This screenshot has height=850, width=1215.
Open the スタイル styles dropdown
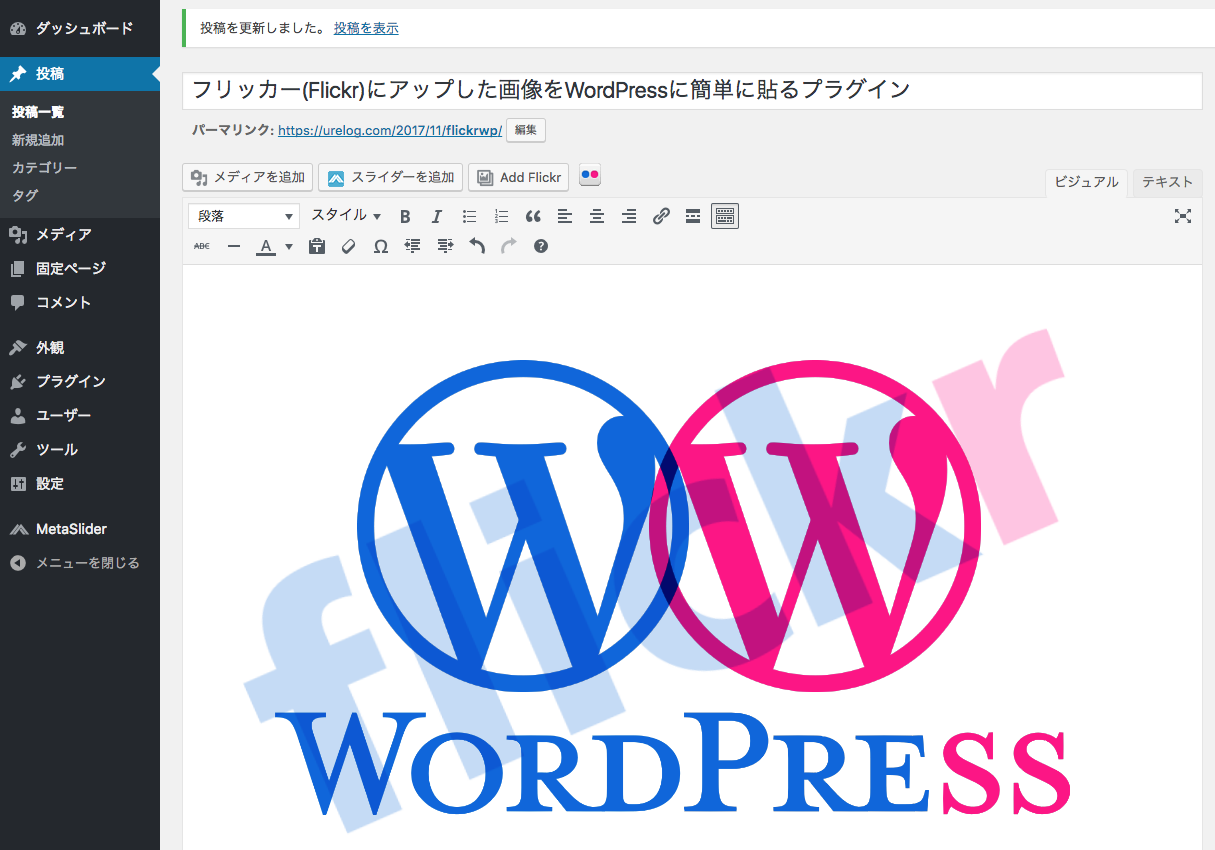[x=346, y=216]
